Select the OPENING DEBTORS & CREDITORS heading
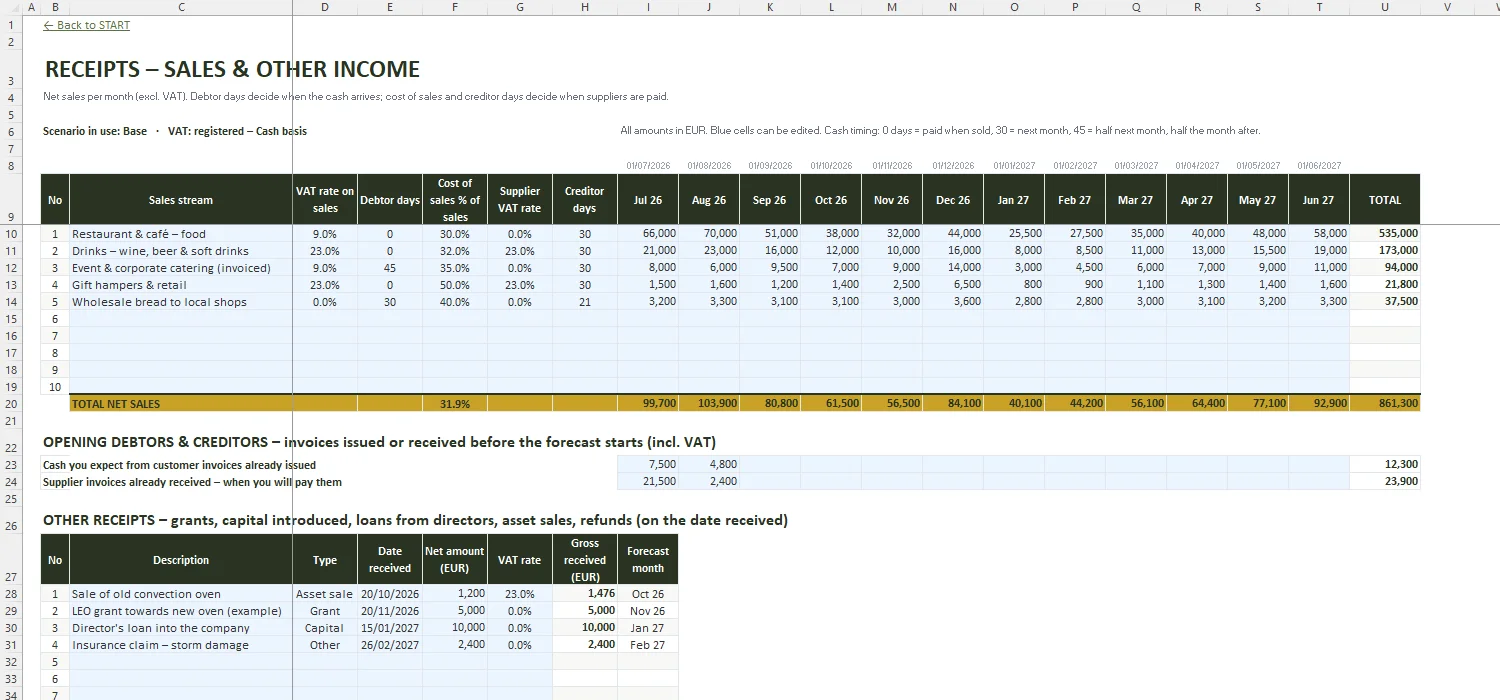The height and width of the screenshot is (700, 1500). click(379, 442)
